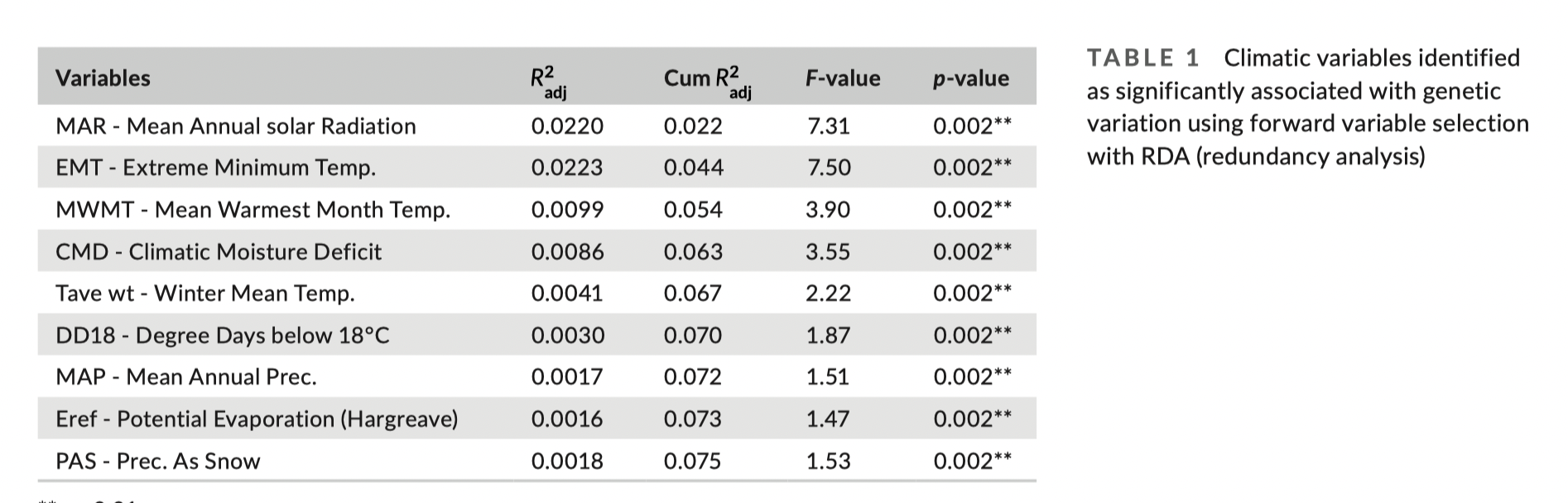Click the Variables column header
Viewport: 1568px width, 503px height.
(x=103, y=79)
